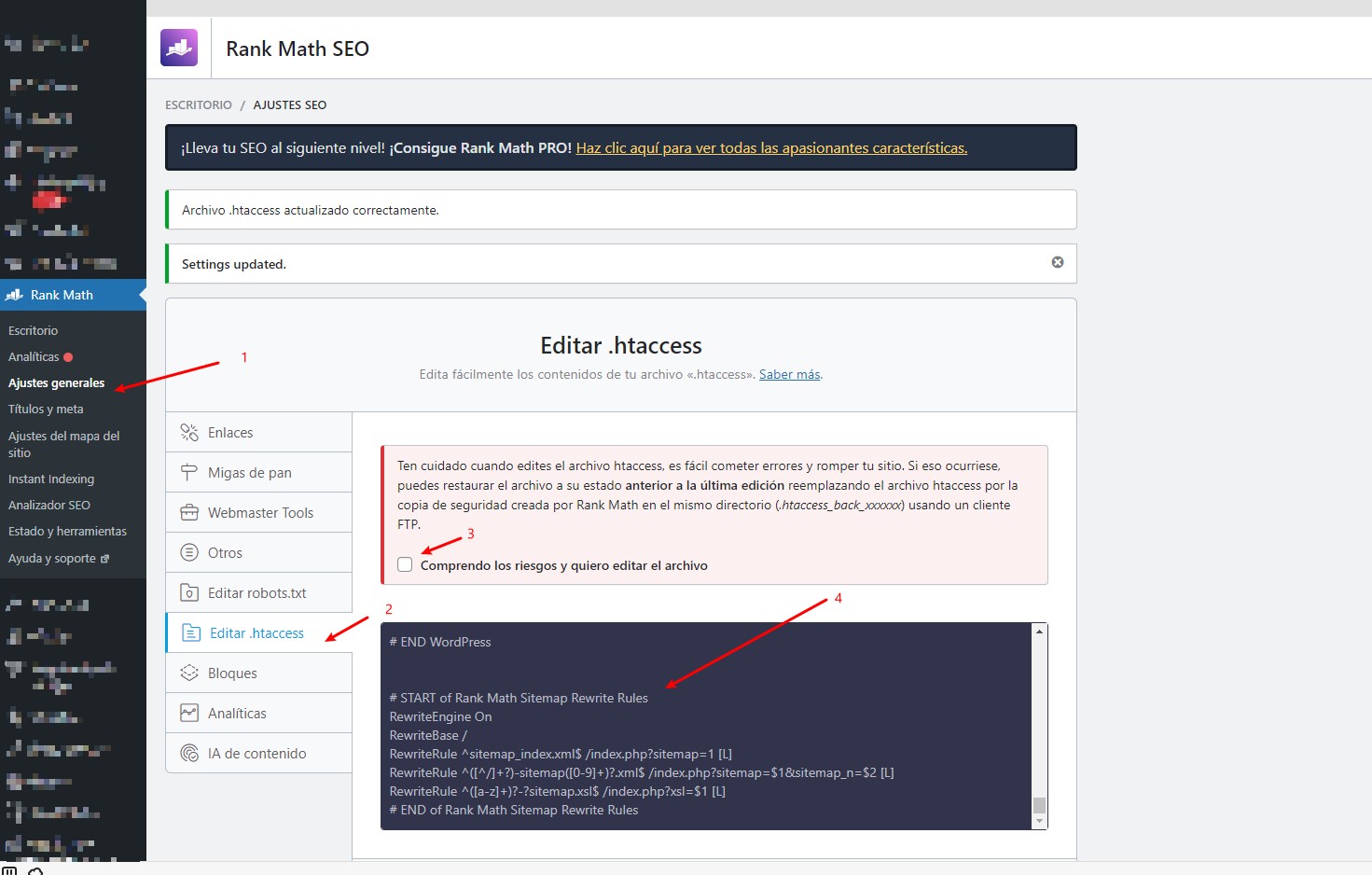Open Instant Indexing menu item
This screenshot has height=875, width=1372.
51,479
